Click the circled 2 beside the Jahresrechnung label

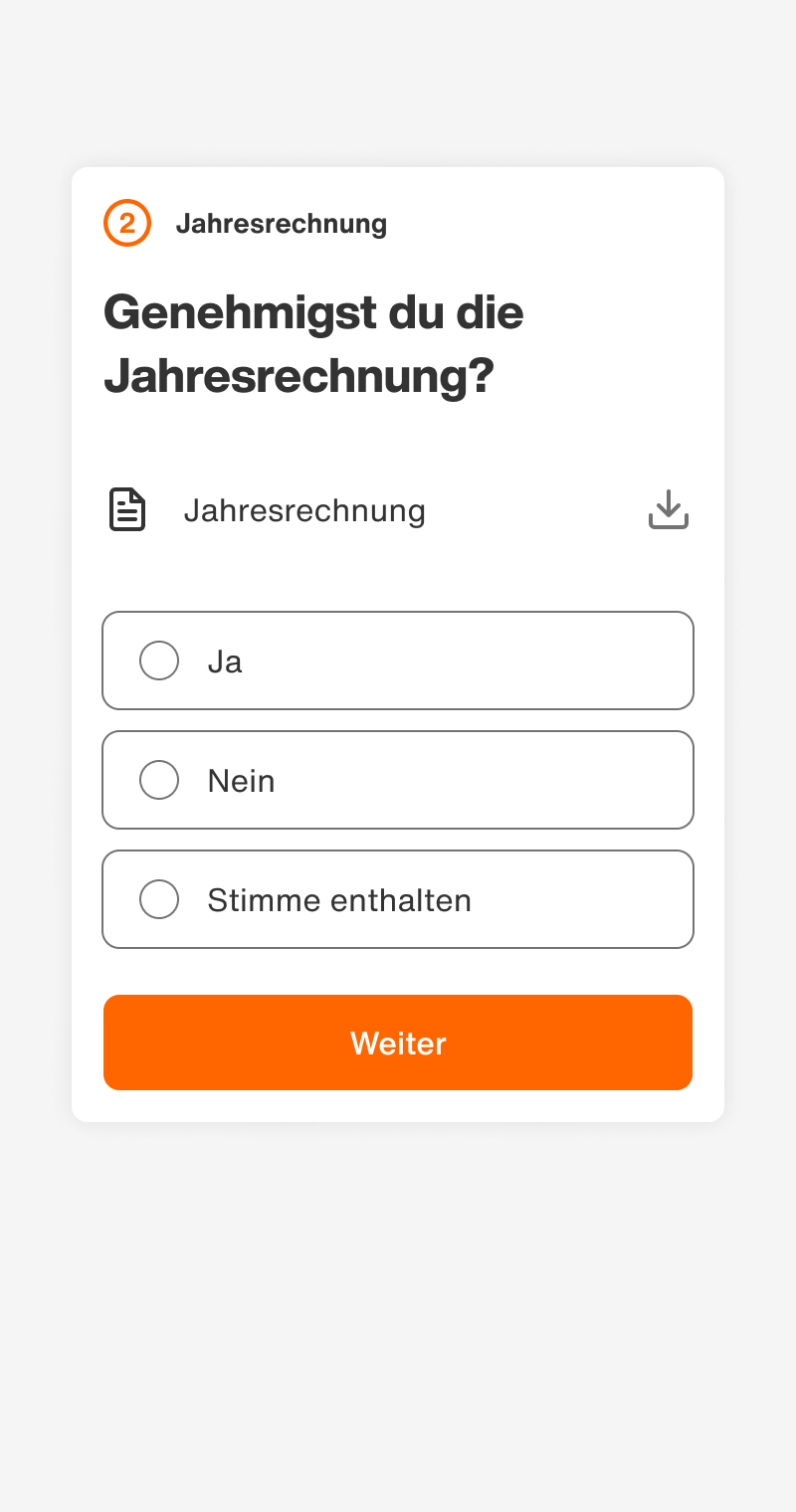(x=127, y=223)
